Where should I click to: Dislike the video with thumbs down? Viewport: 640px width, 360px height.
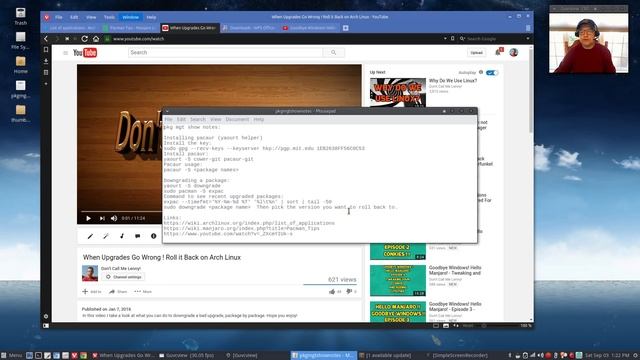[x=349, y=291]
